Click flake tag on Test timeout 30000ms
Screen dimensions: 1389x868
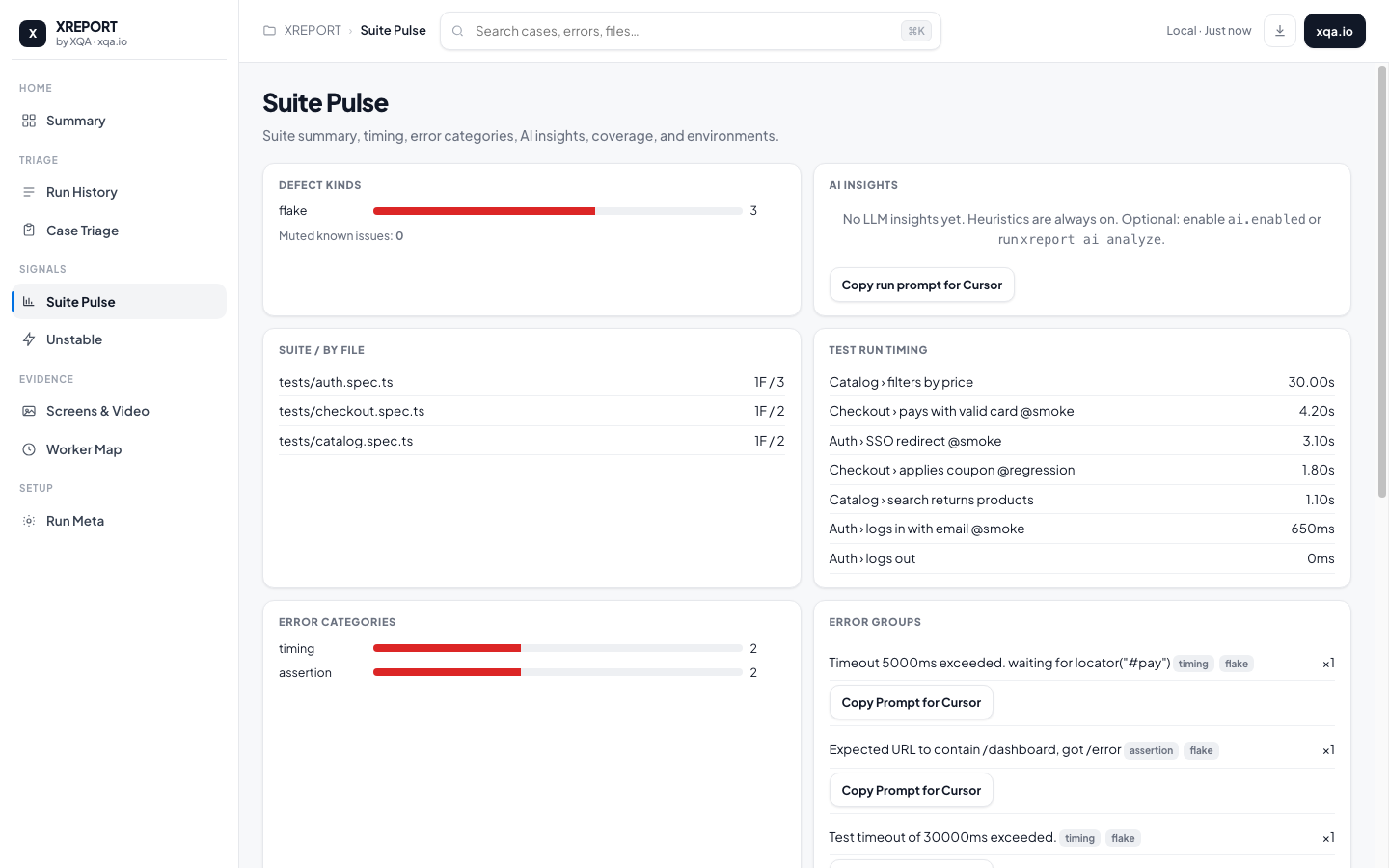[x=1123, y=838]
